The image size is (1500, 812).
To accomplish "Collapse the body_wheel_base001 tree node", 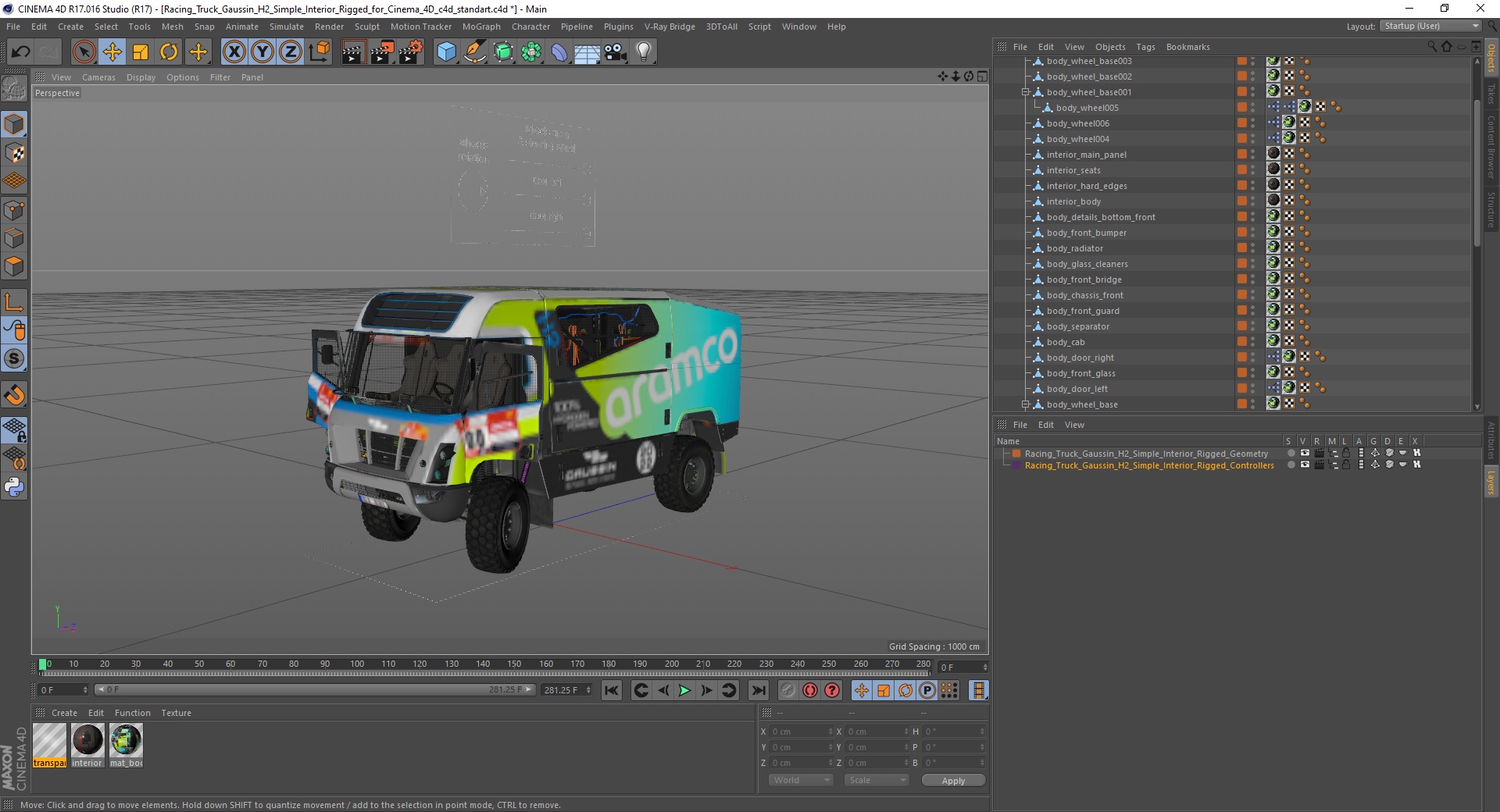I will 1026,92.
